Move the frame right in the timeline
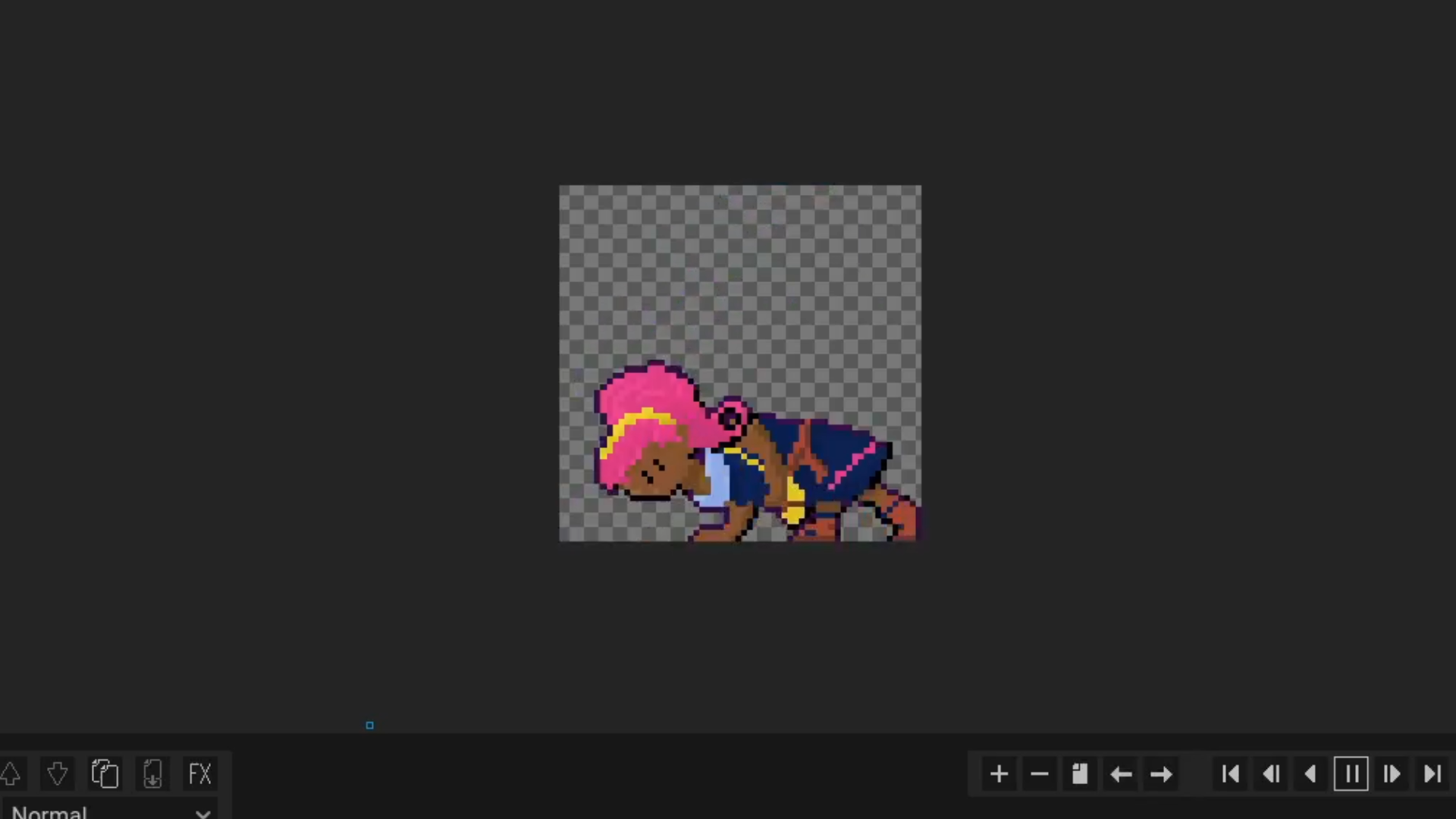This screenshot has height=819, width=1456. tap(1161, 774)
